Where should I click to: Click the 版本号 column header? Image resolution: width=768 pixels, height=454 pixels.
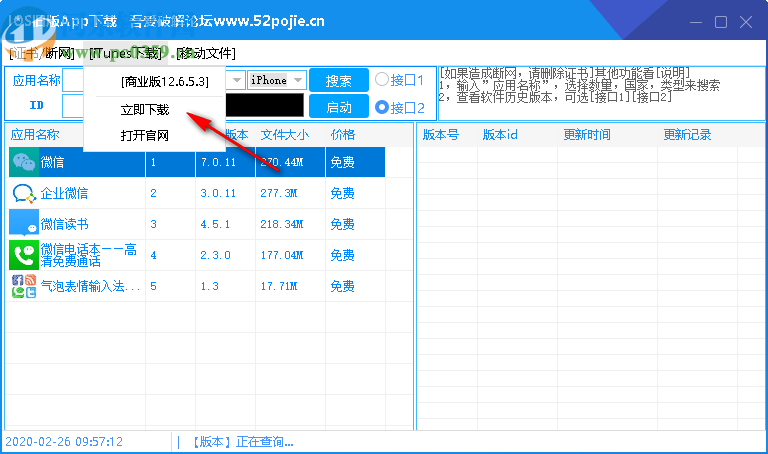click(x=441, y=135)
